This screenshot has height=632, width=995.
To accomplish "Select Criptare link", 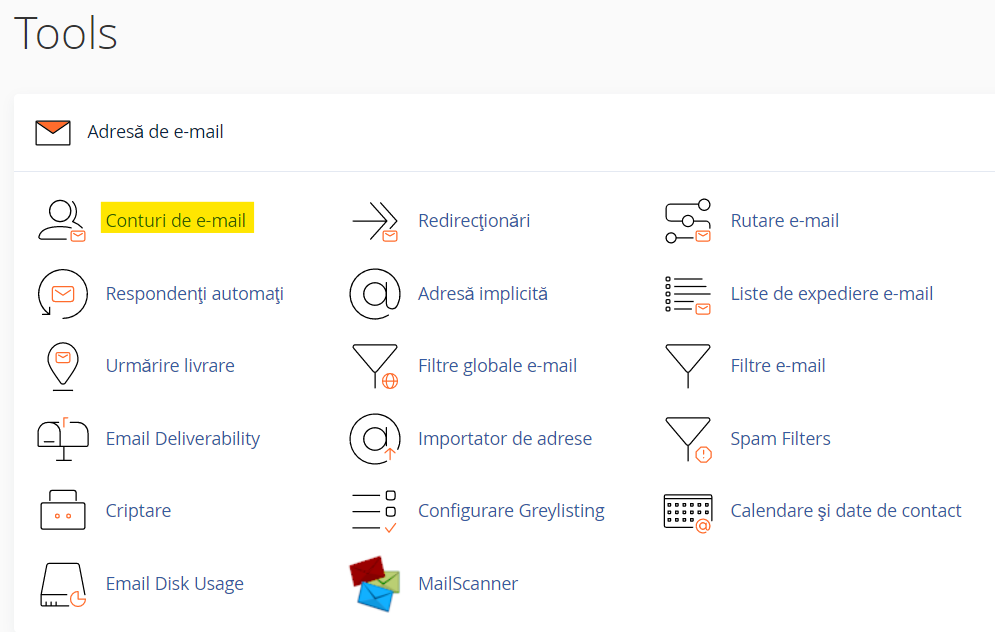I will click(138, 511).
